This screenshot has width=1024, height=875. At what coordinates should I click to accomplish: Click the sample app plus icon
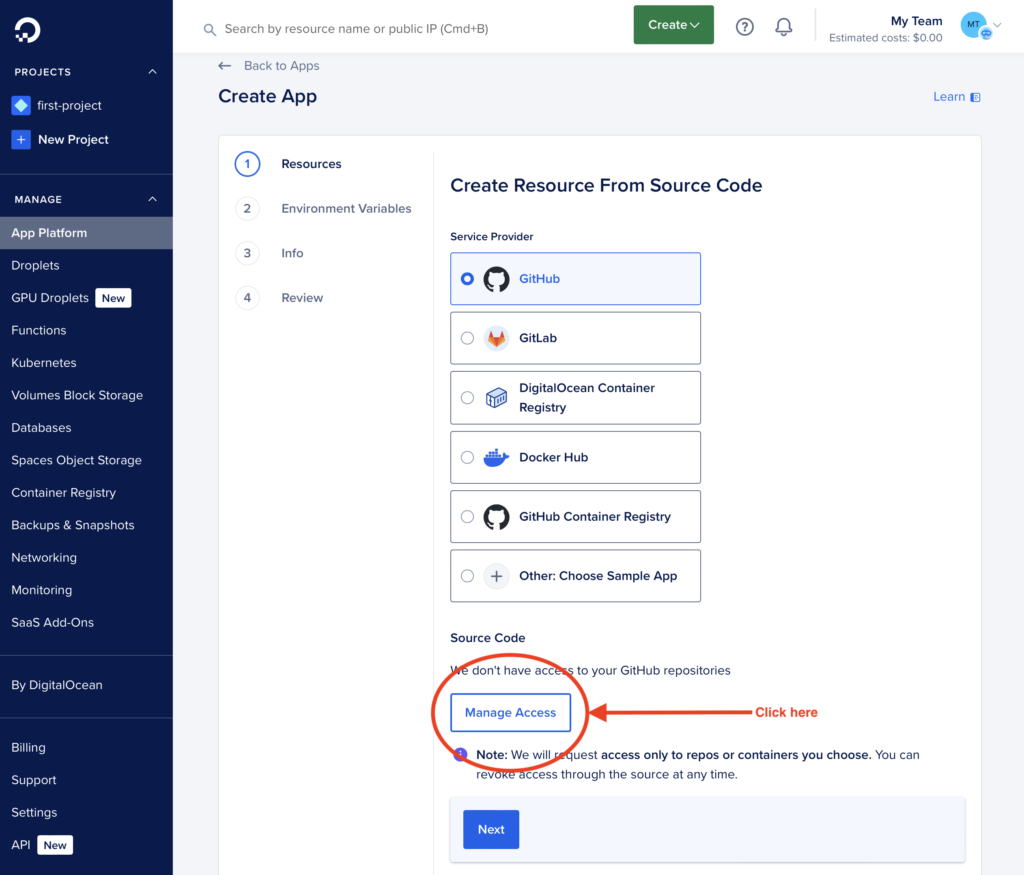[x=496, y=576]
